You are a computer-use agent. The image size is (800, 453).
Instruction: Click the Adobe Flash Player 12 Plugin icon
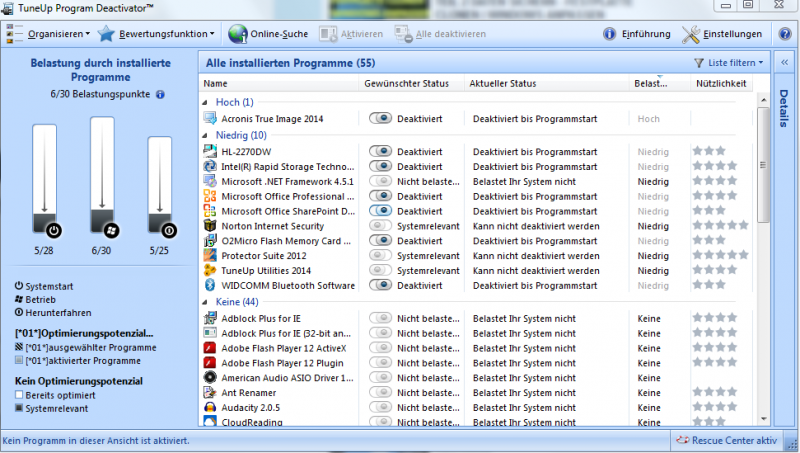point(210,363)
